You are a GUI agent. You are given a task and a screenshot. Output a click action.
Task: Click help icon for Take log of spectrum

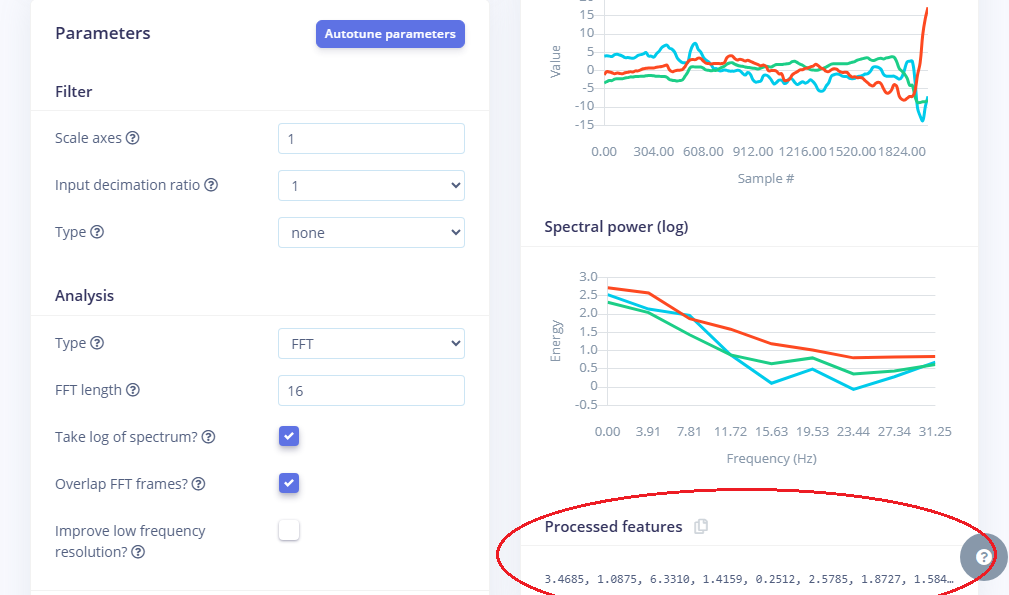coord(208,437)
